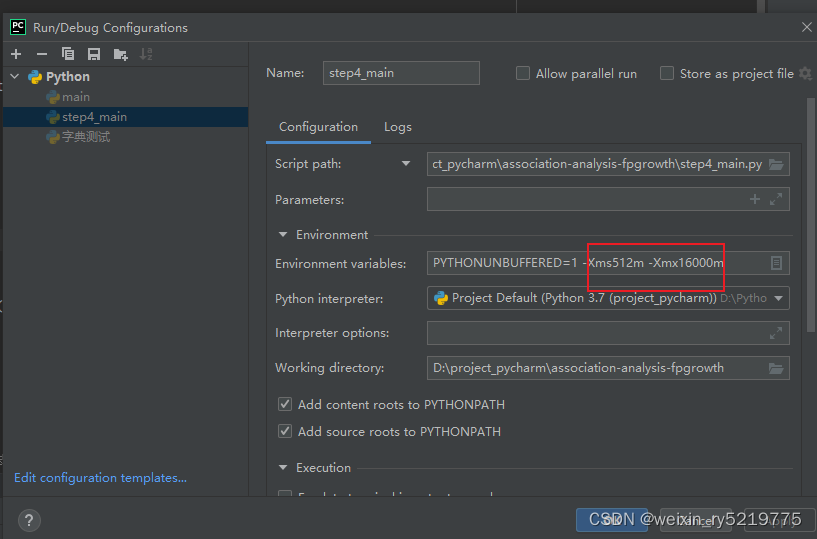Click the configuration panel vertical scrollbar
This screenshot has width=817, height=539.
click(811, 215)
